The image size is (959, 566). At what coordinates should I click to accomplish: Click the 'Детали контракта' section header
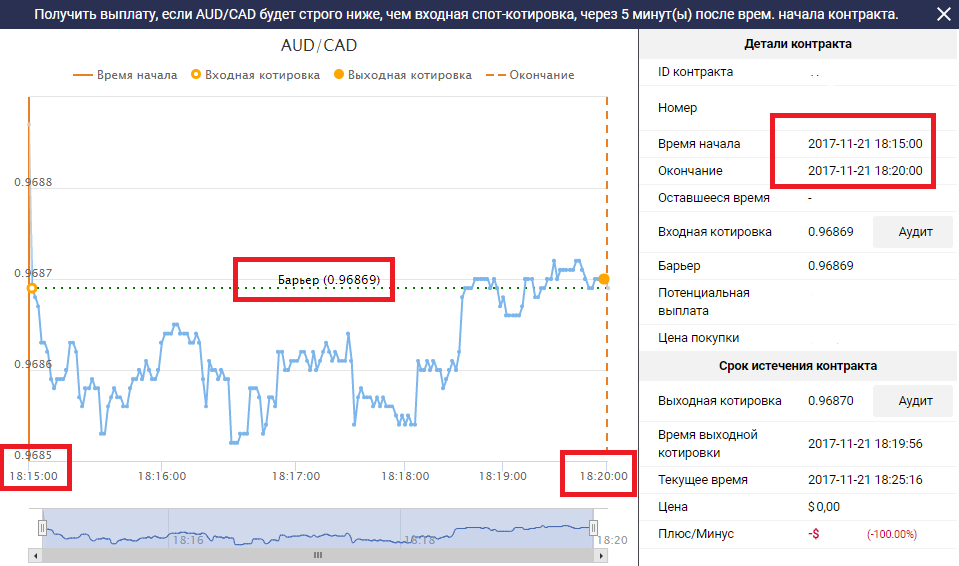coord(798,44)
